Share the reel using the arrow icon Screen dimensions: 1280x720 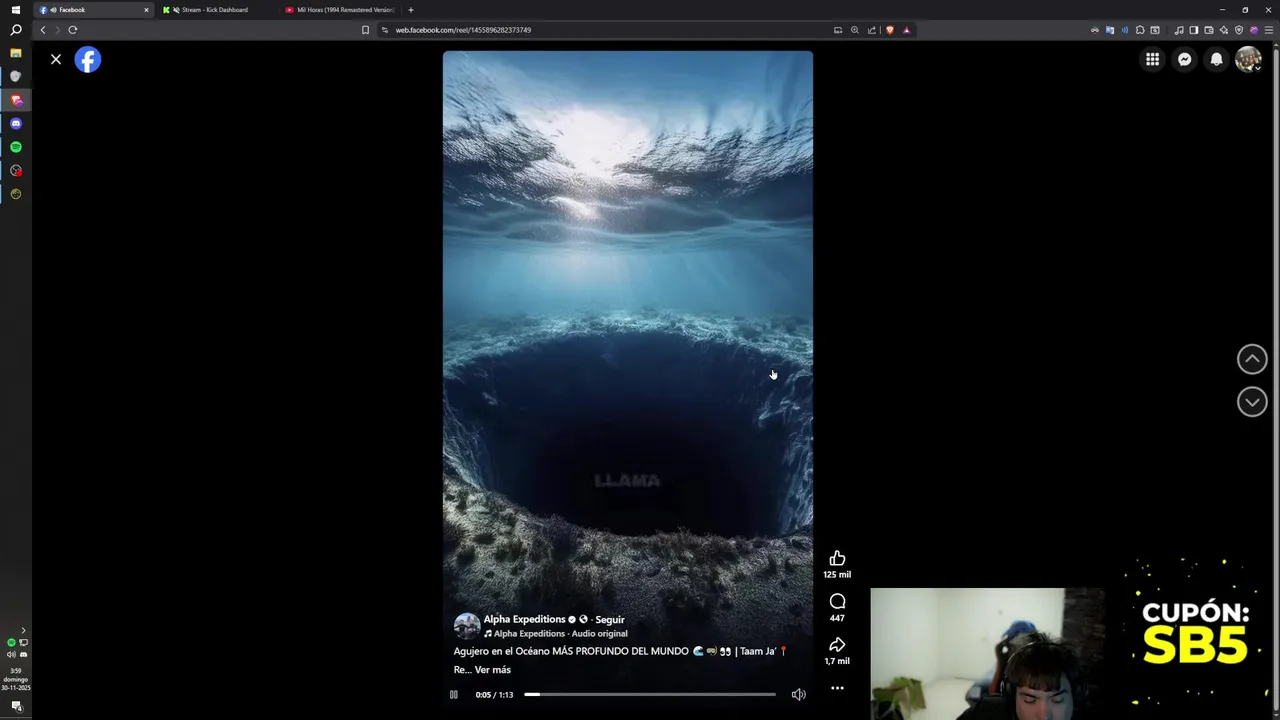click(837, 645)
